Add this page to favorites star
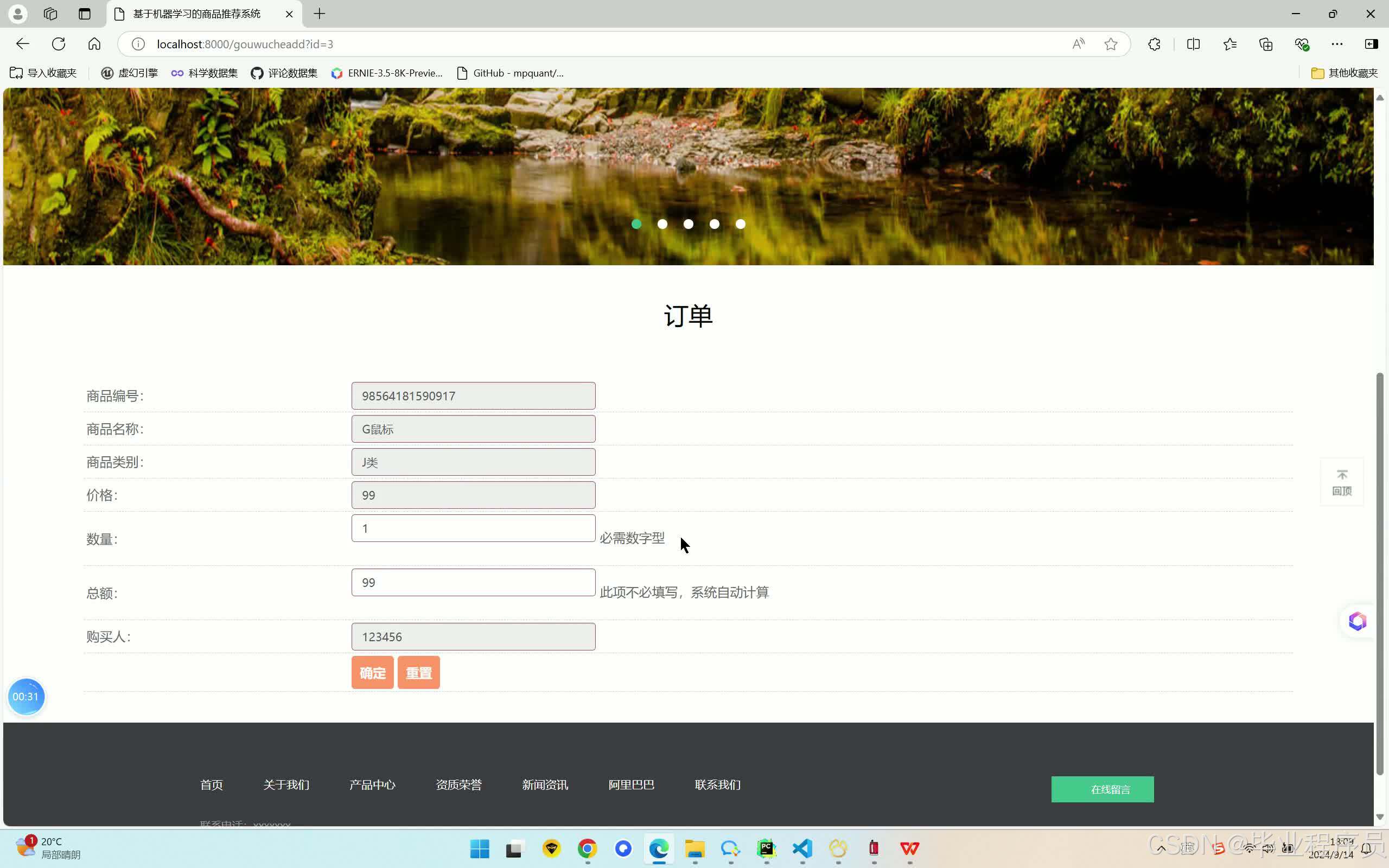Image resolution: width=1389 pixels, height=868 pixels. point(1111,44)
